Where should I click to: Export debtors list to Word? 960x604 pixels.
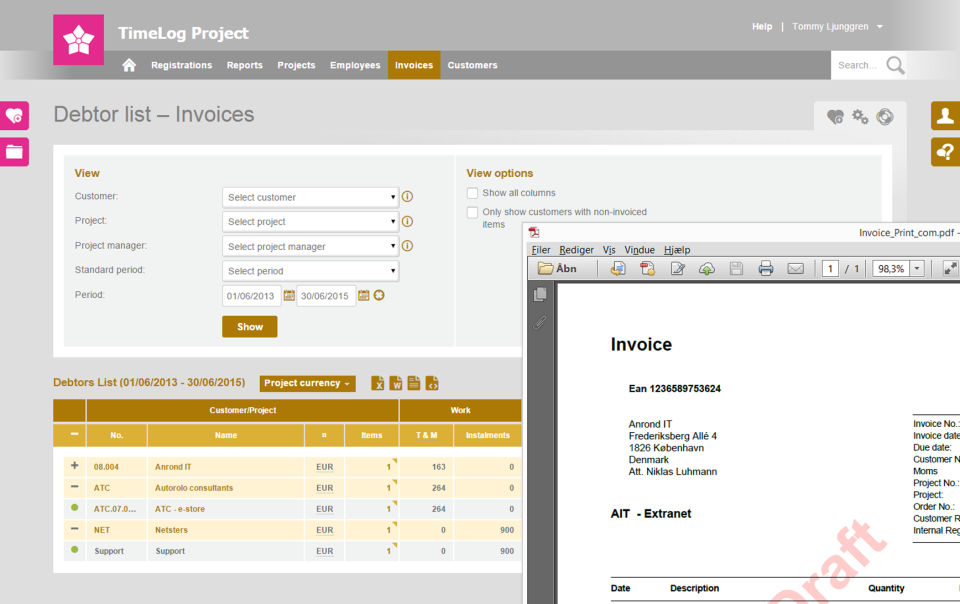[396, 383]
